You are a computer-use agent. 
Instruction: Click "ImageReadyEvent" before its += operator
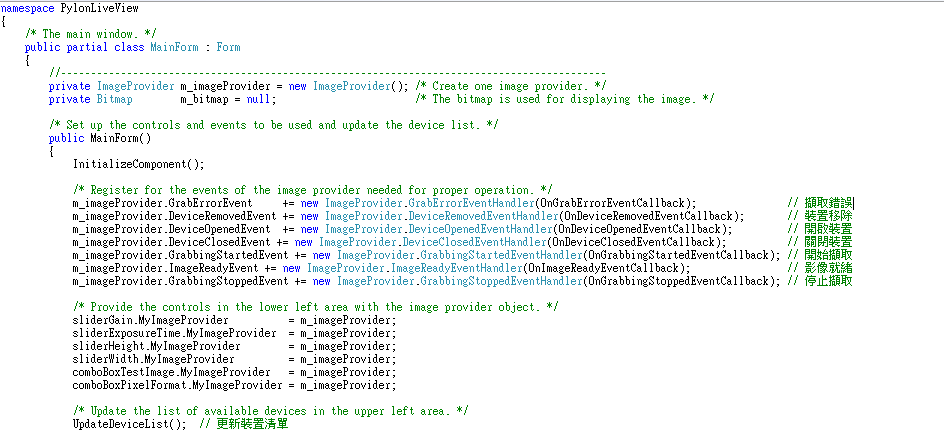point(213,268)
